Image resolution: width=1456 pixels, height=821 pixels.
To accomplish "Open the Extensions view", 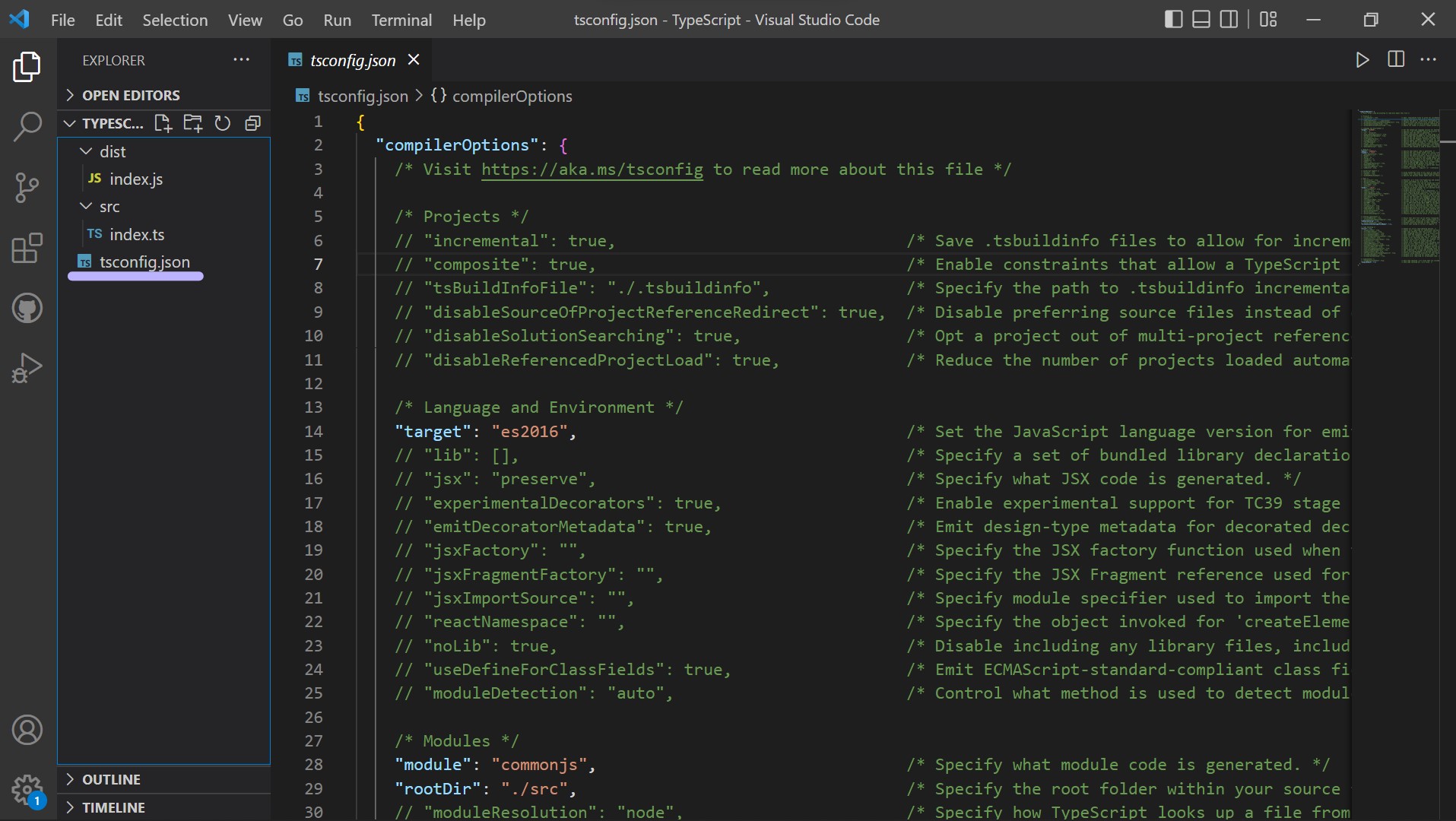I will tap(27, 249).
